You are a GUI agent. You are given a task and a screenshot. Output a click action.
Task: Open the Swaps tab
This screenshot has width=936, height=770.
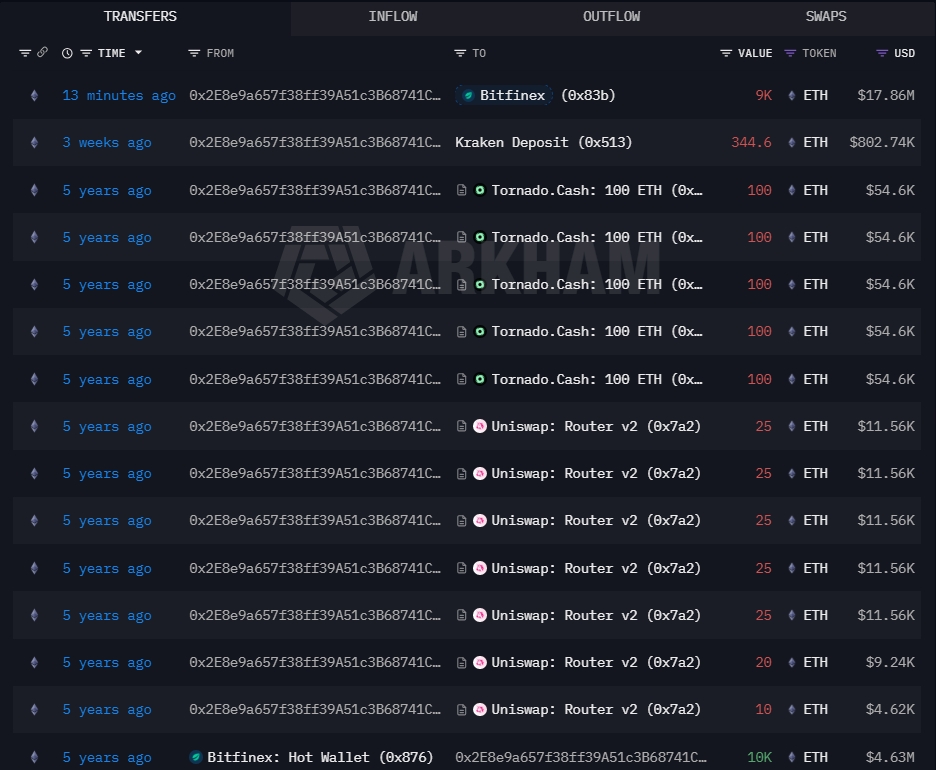826,17
